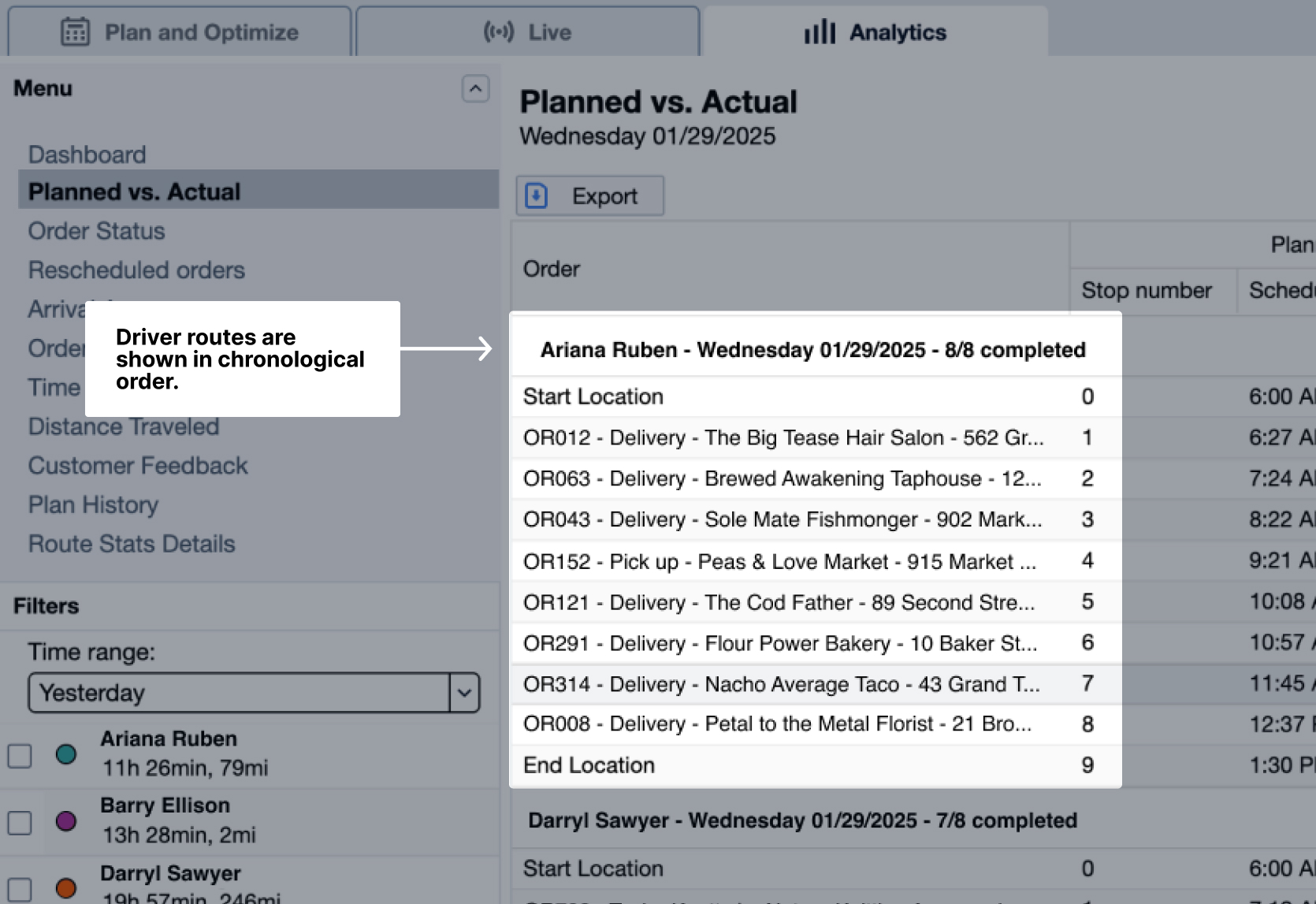This screenshot has width=1316, height=904.
Task: Click the Analytics bar chart icon
Action: click(819, 32)
